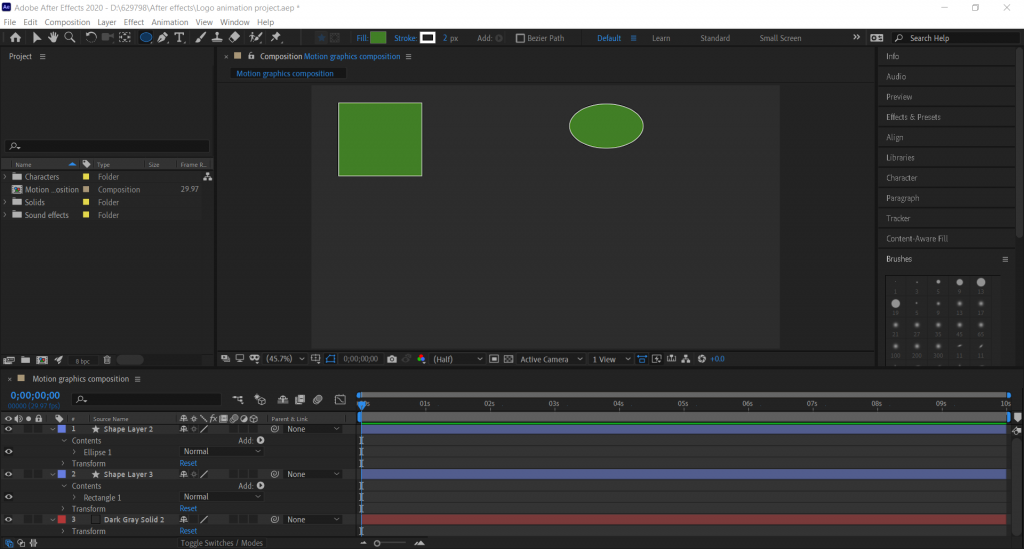Viewport: 1024px width, 549px height.
Task: Delete selected project item with trash icon
Action: pos(107,359)
